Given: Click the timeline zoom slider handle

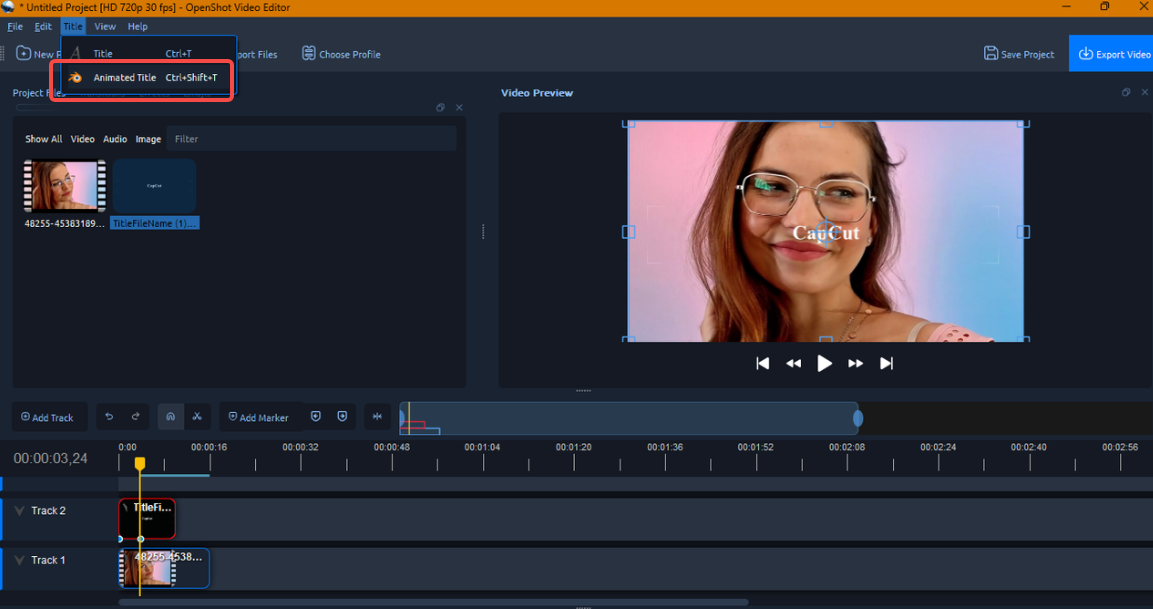Looking at the screenshot, I should pyautogui.click(x=857, y=417).
